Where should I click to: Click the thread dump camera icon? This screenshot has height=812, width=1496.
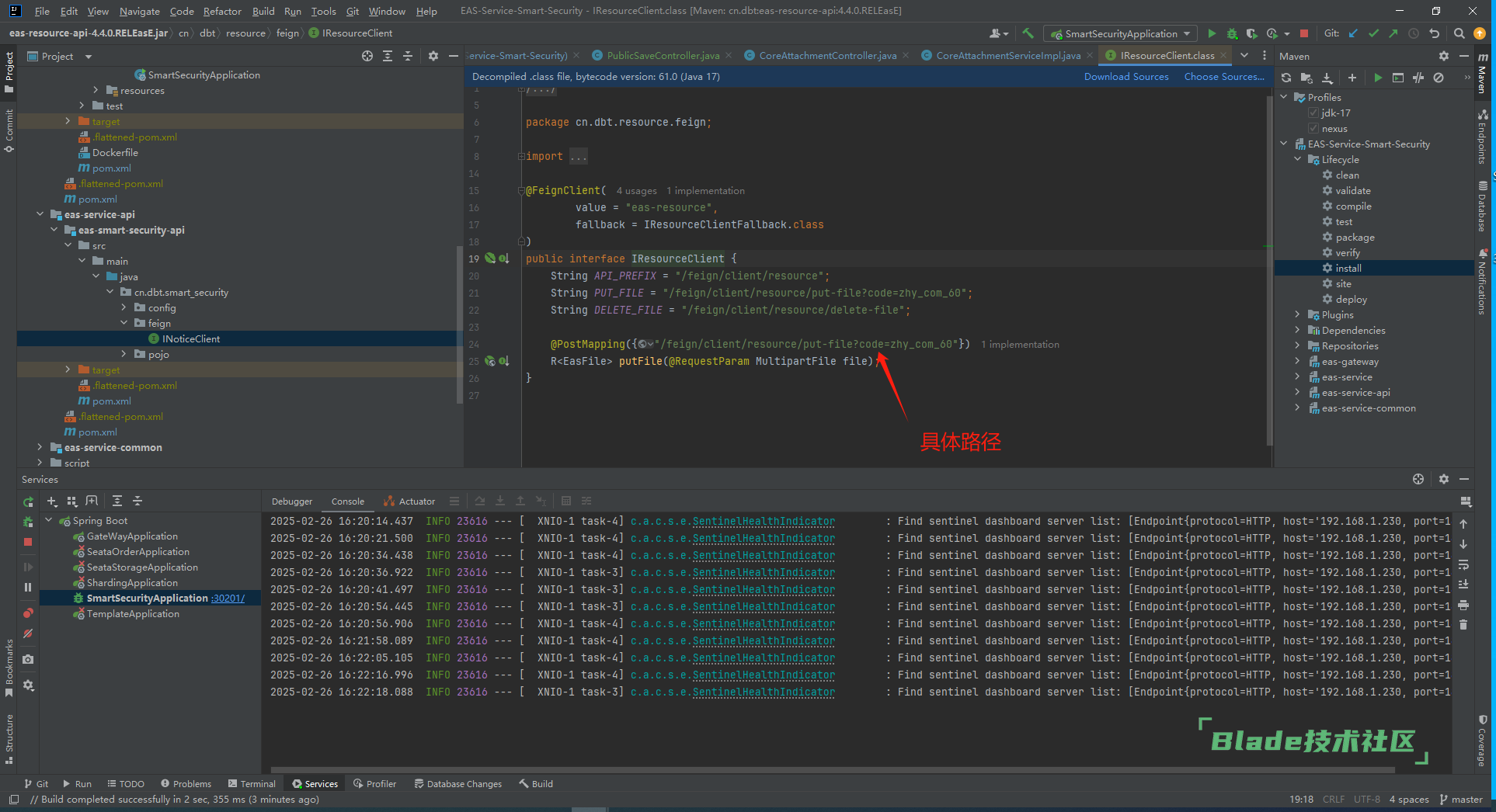28,659
